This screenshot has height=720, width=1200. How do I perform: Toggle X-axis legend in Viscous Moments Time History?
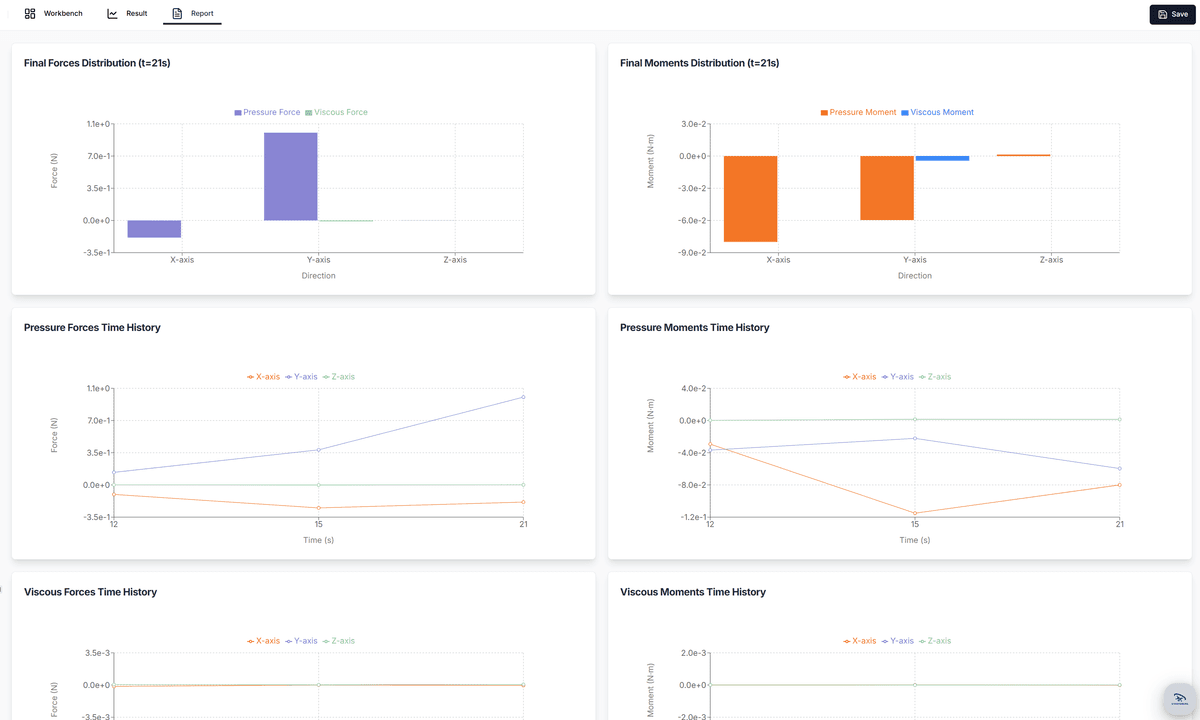859,641
